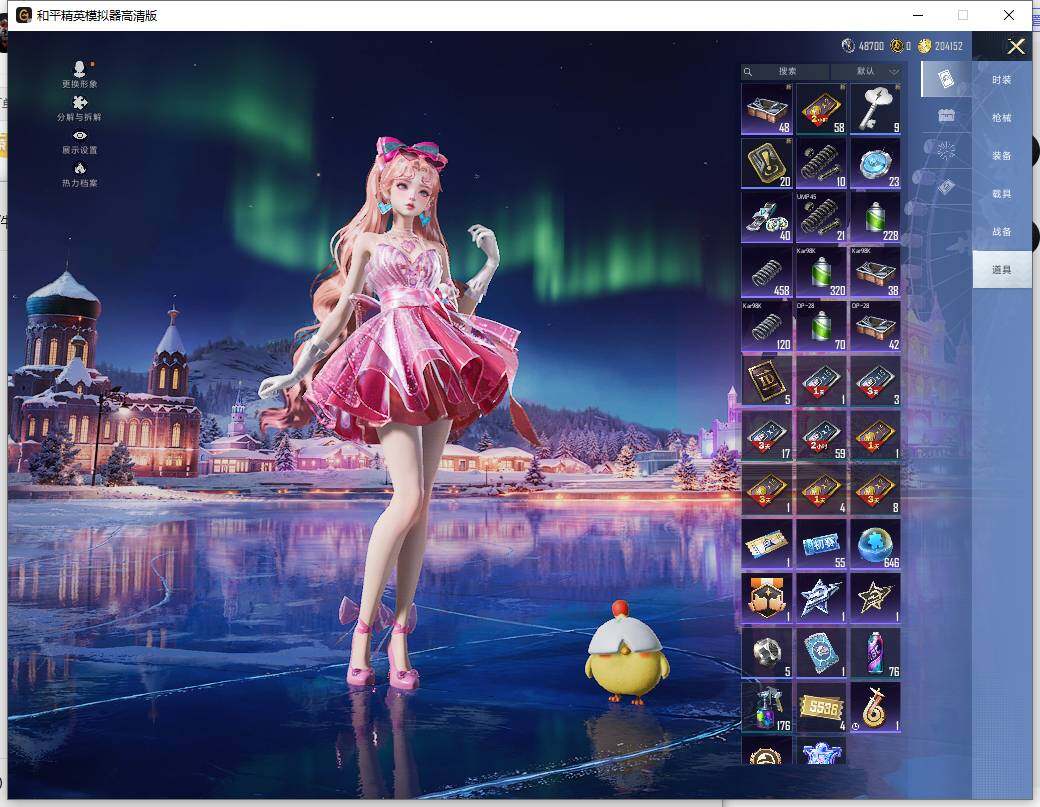Select the silver 2-hour card with count 59

[x=821, y=435]
